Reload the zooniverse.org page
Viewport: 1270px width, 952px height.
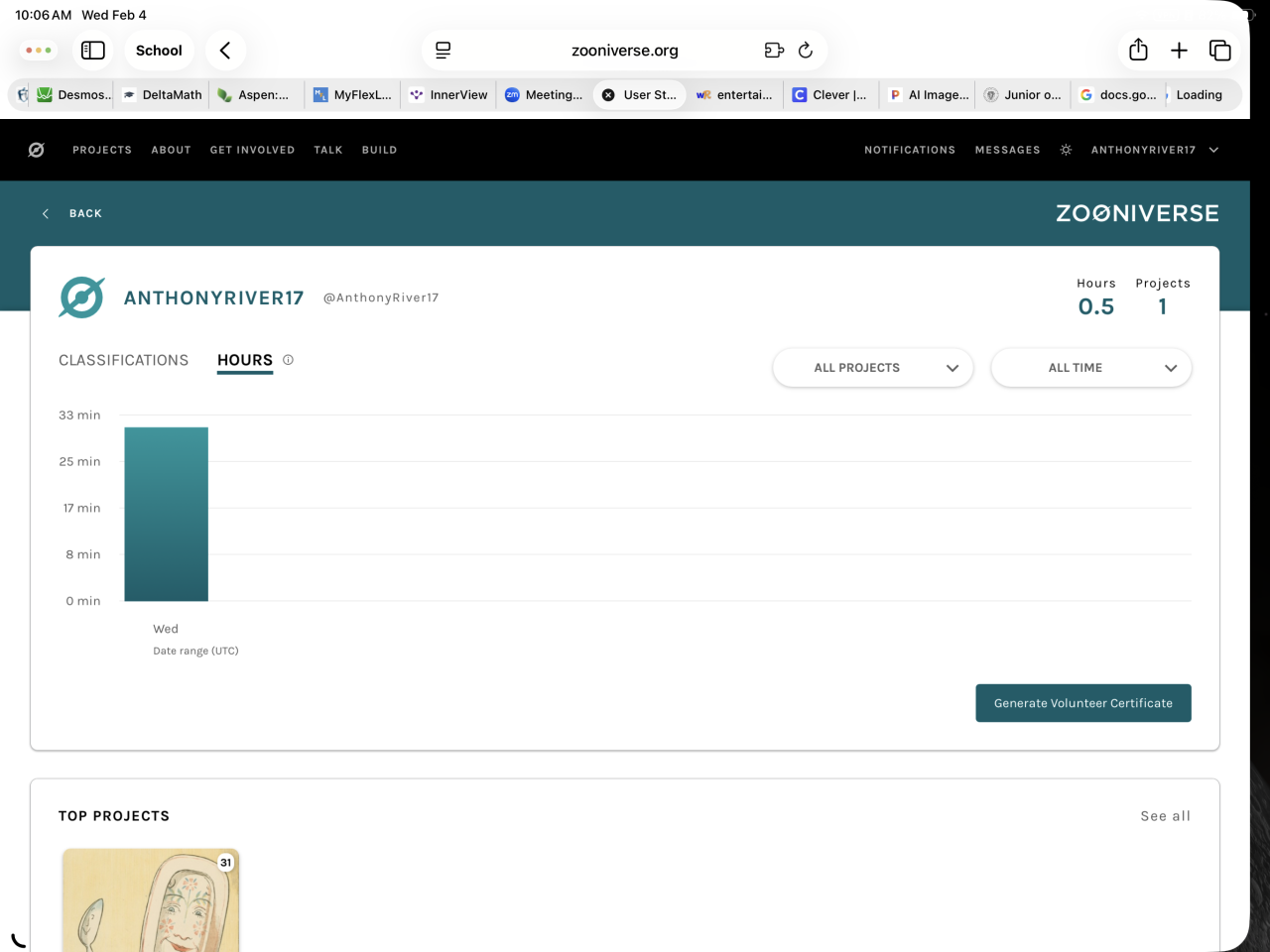point(806,51)
